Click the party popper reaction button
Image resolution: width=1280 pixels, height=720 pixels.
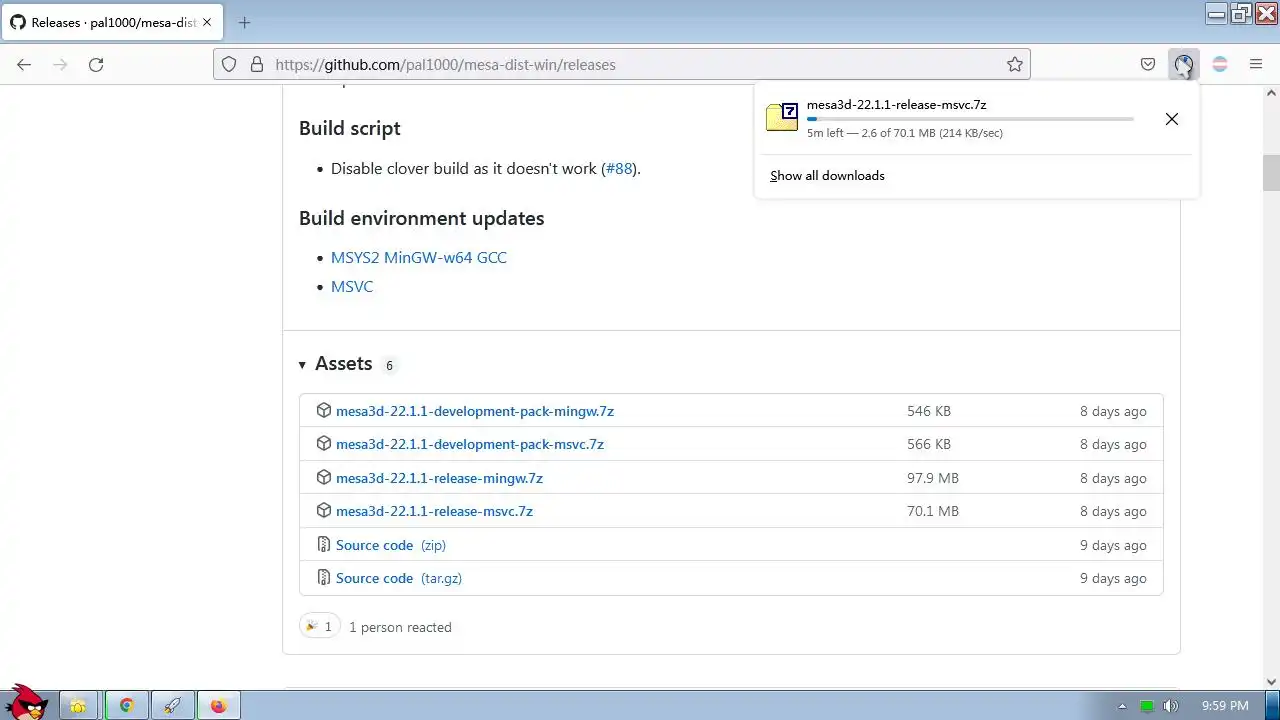(x=319, y=627)
